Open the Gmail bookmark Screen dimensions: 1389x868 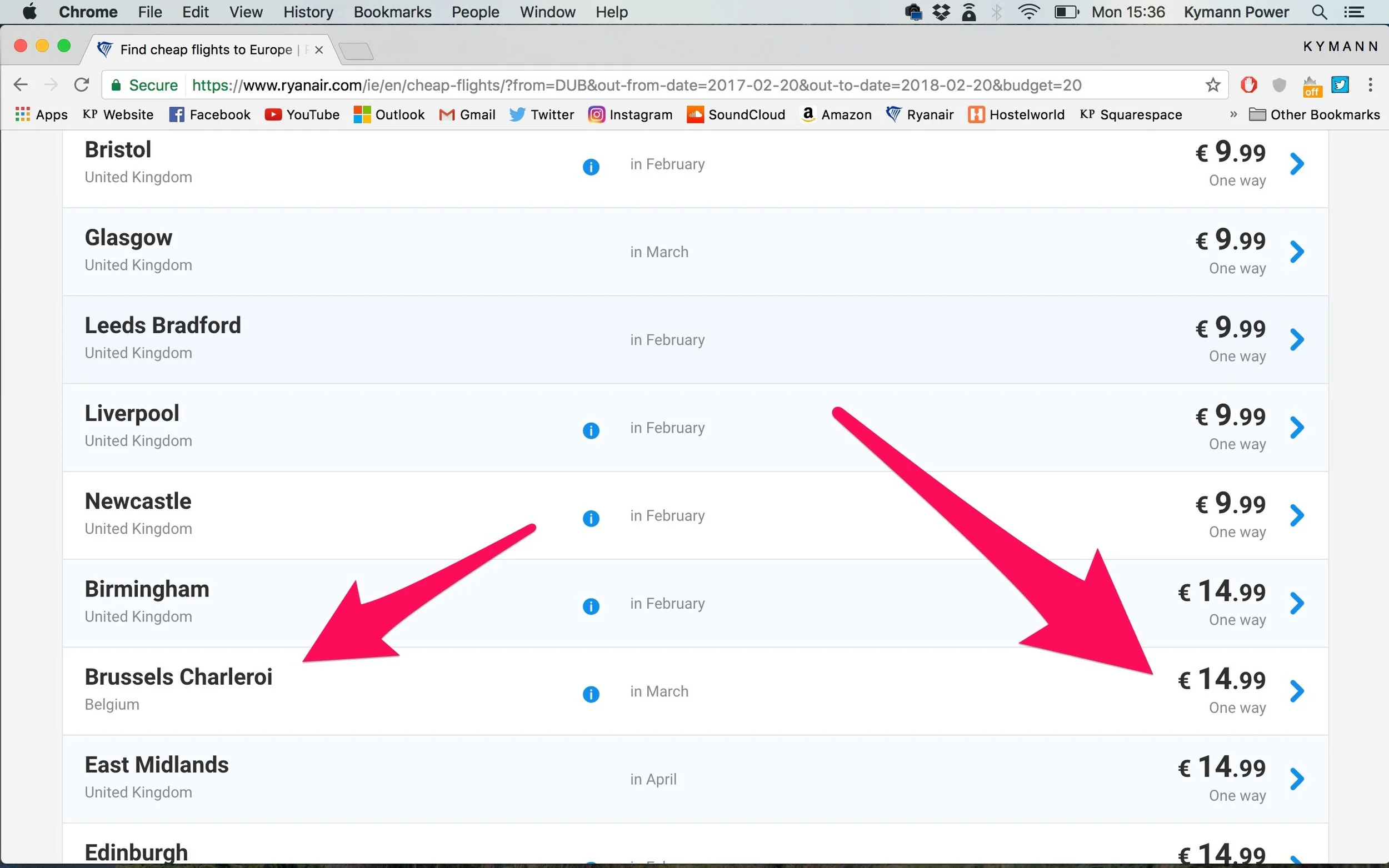(467, 114)
